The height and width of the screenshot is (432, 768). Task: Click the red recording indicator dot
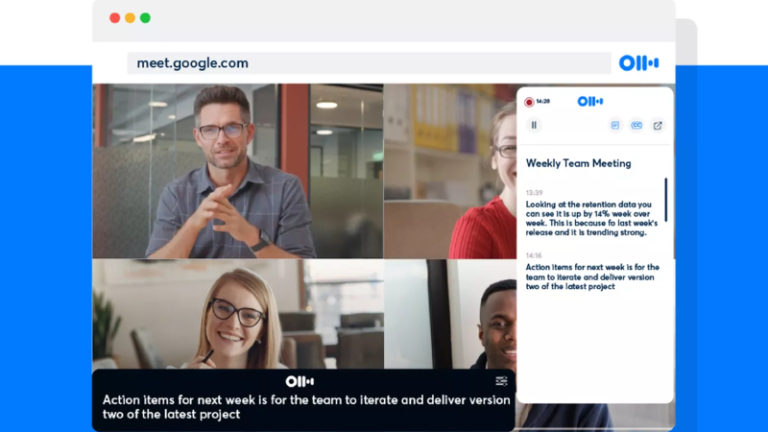pyautogui.click(x=529, y=102)
